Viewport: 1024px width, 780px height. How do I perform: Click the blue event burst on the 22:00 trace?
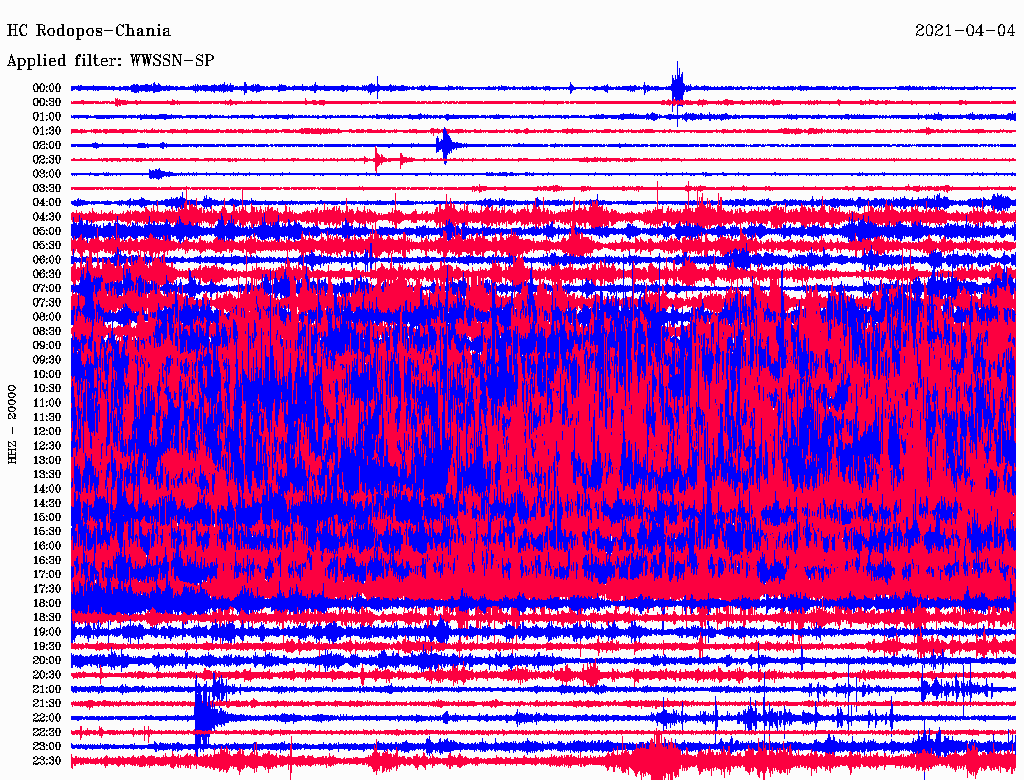click(208, 717)
